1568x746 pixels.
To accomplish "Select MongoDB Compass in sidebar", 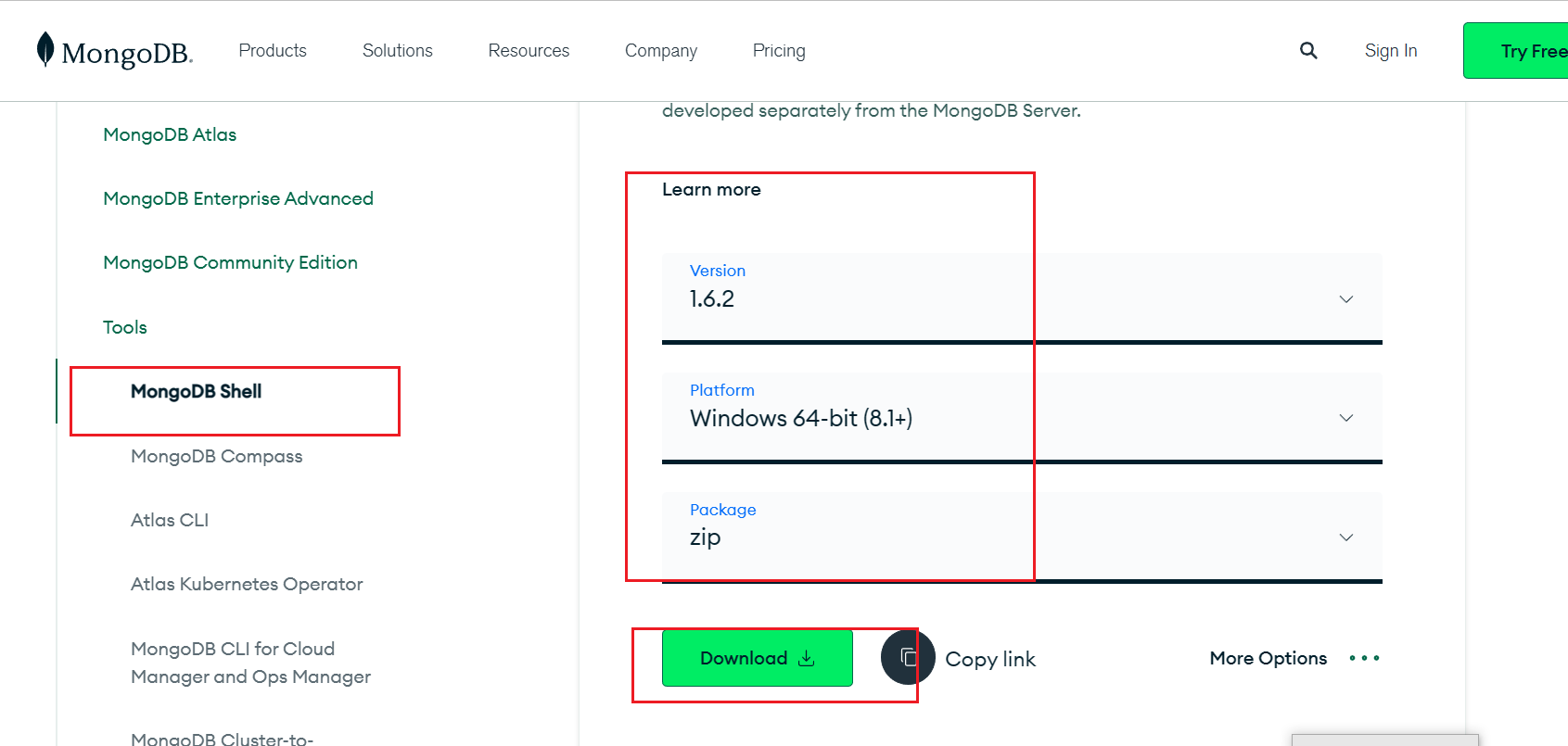I will pyautogui.click(x=217, y=456).
